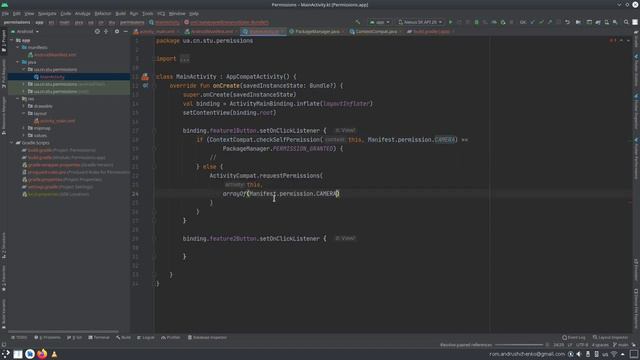This screenshot has width=640, height=360.
Task: Open the File menu
Action: (5, 13)
